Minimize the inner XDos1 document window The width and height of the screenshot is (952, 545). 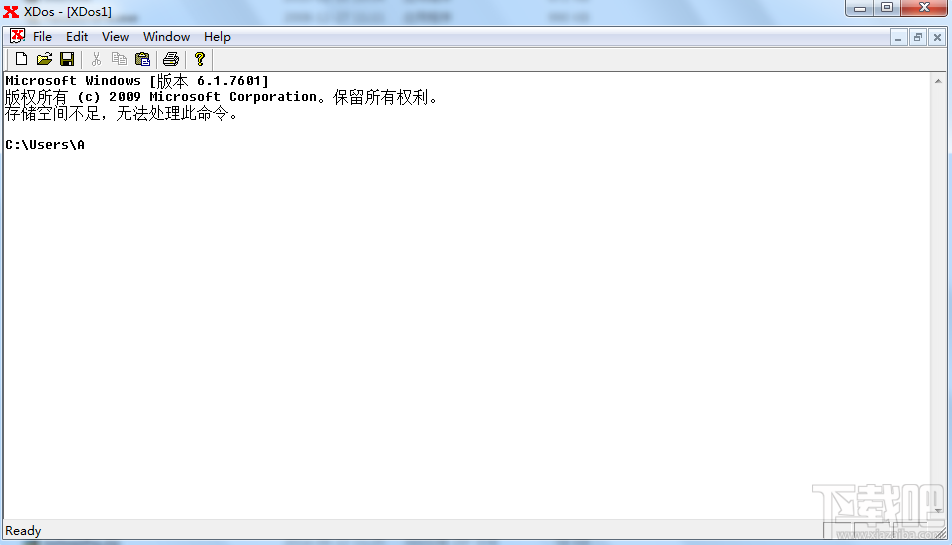click(x=898, y=38)
